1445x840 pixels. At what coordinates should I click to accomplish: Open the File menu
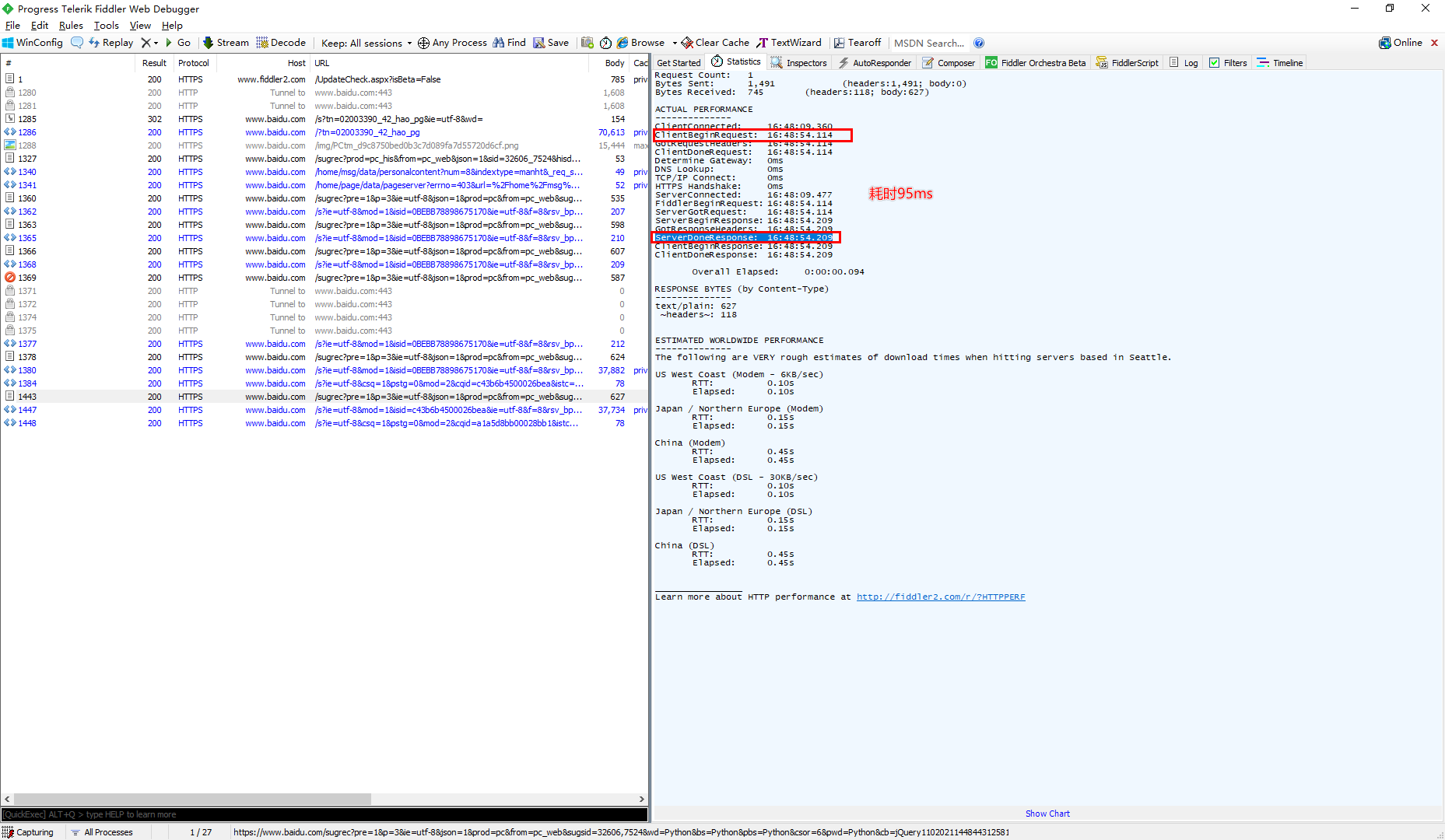pos(12,26)
